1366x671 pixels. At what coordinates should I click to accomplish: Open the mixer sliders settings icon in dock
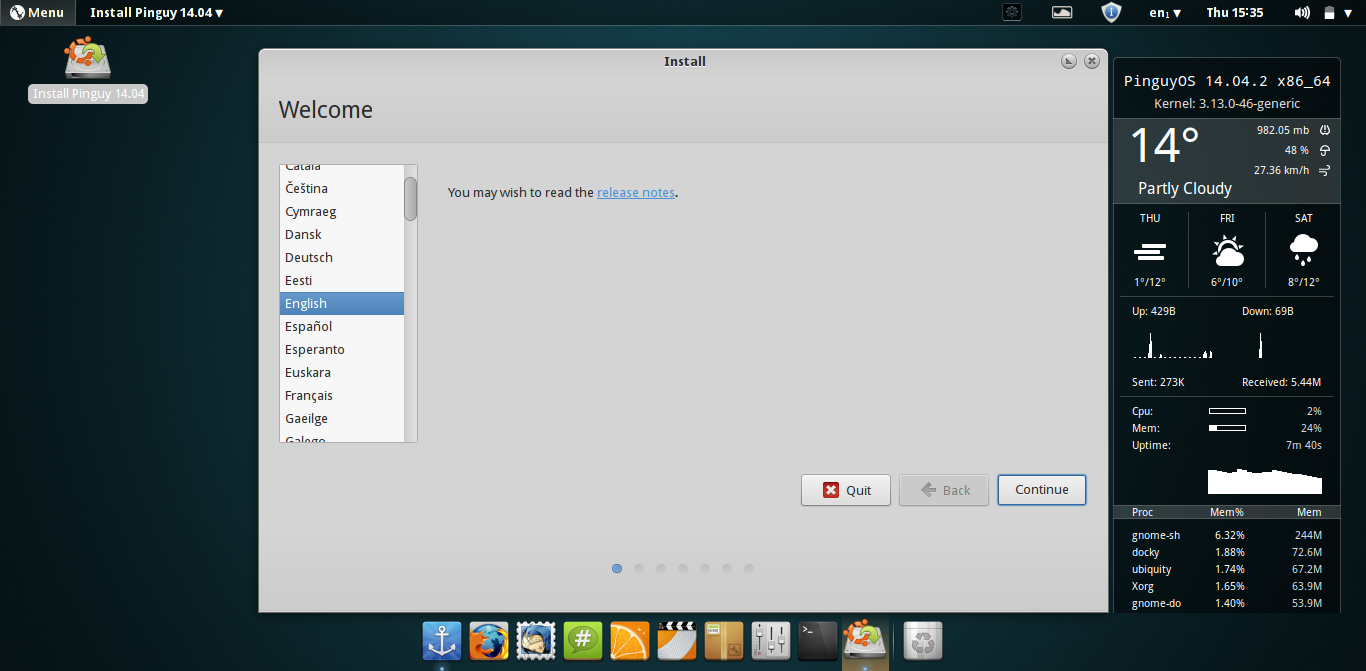coord(771,640)
